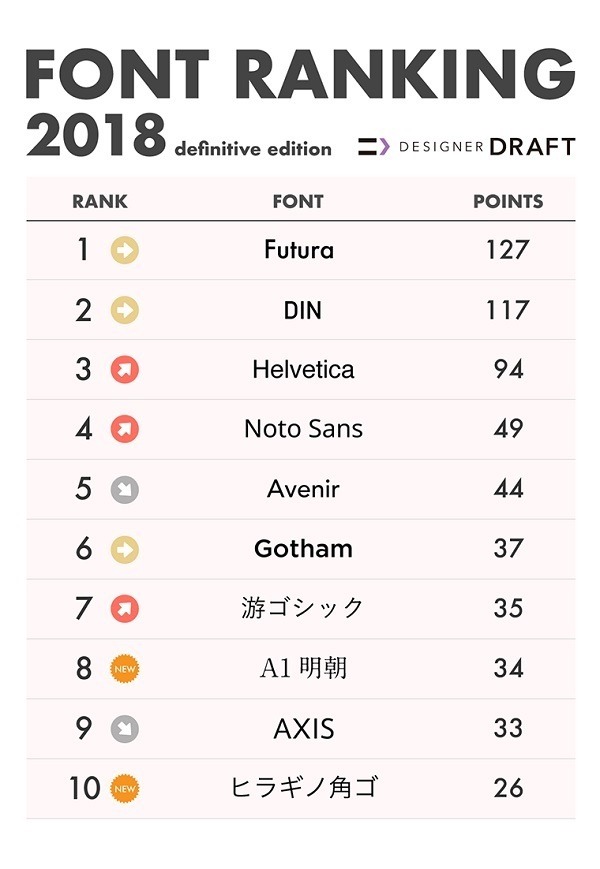
Task: Click the red up-arrow icon beside 游ゴシック
Action: pyautogui.click(x=125, y=609)
